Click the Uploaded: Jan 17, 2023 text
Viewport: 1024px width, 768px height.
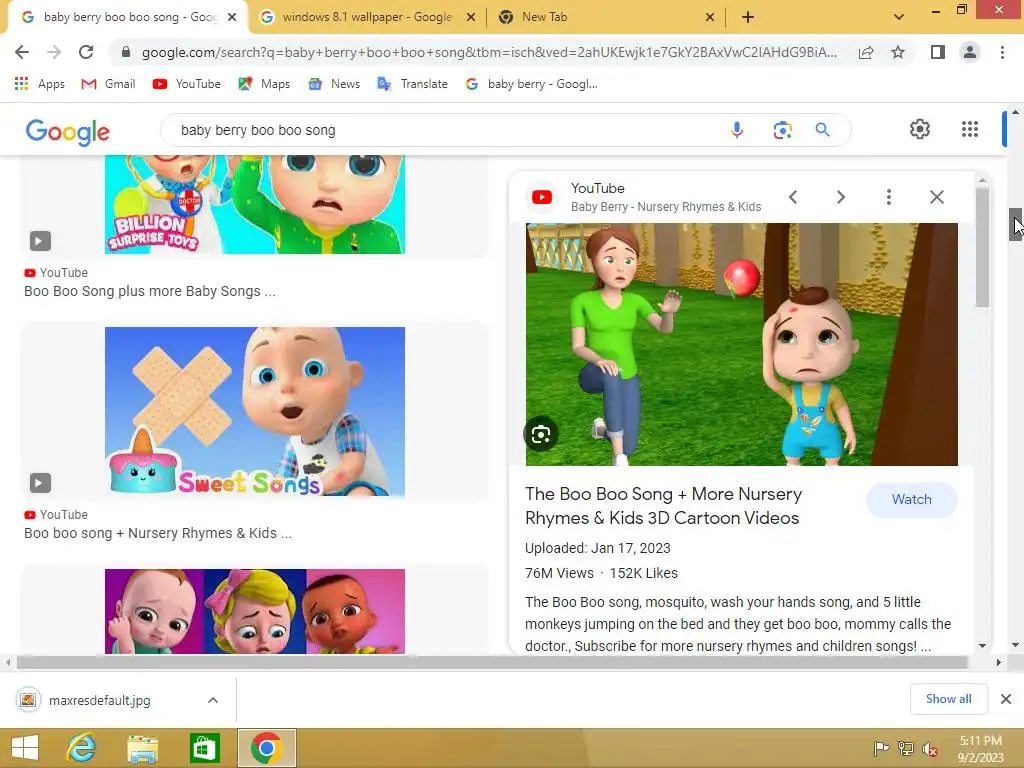click(x=598, y=549)
